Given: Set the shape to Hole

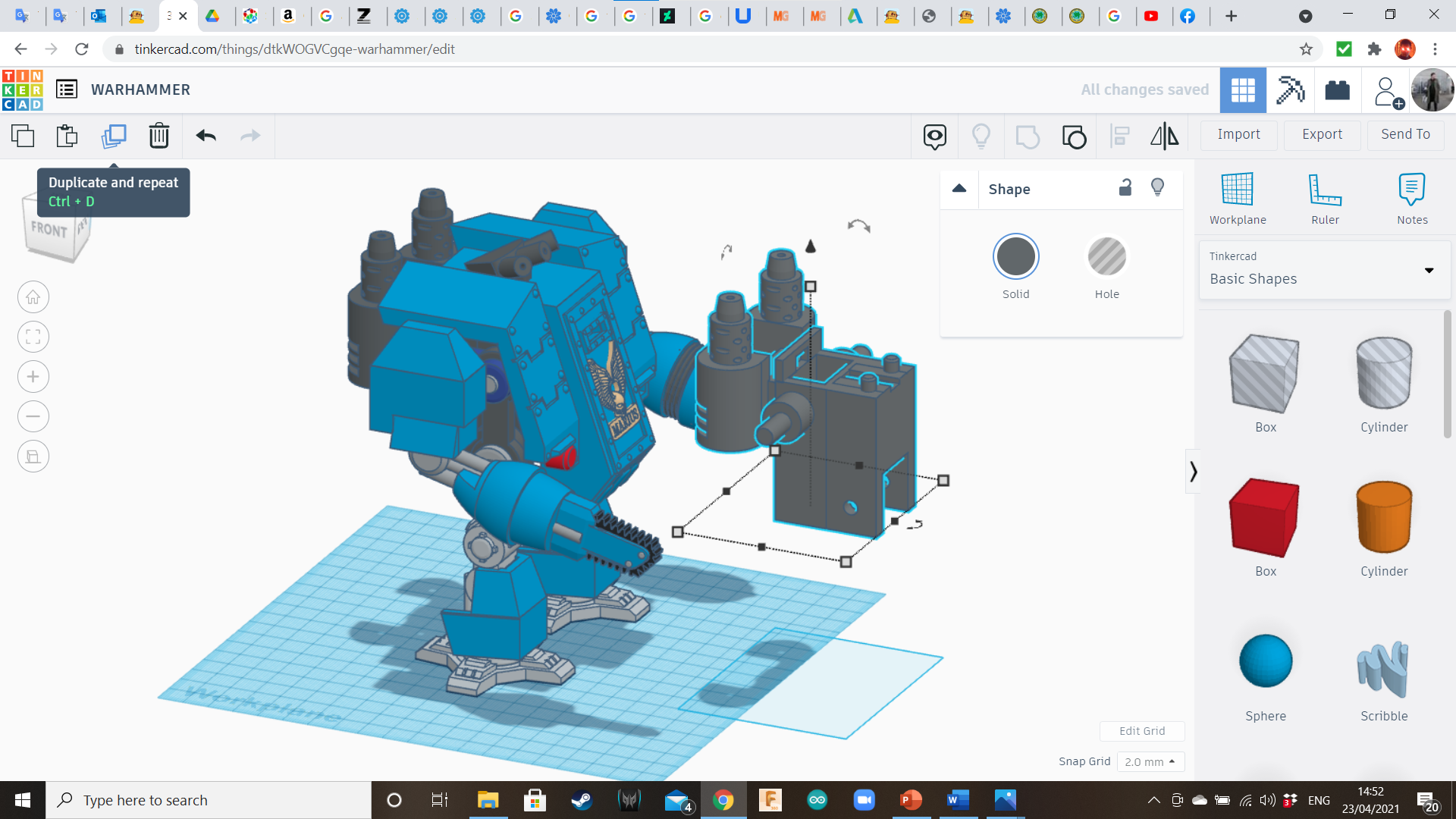Looking at the screenshot, I should (1106, 257).
